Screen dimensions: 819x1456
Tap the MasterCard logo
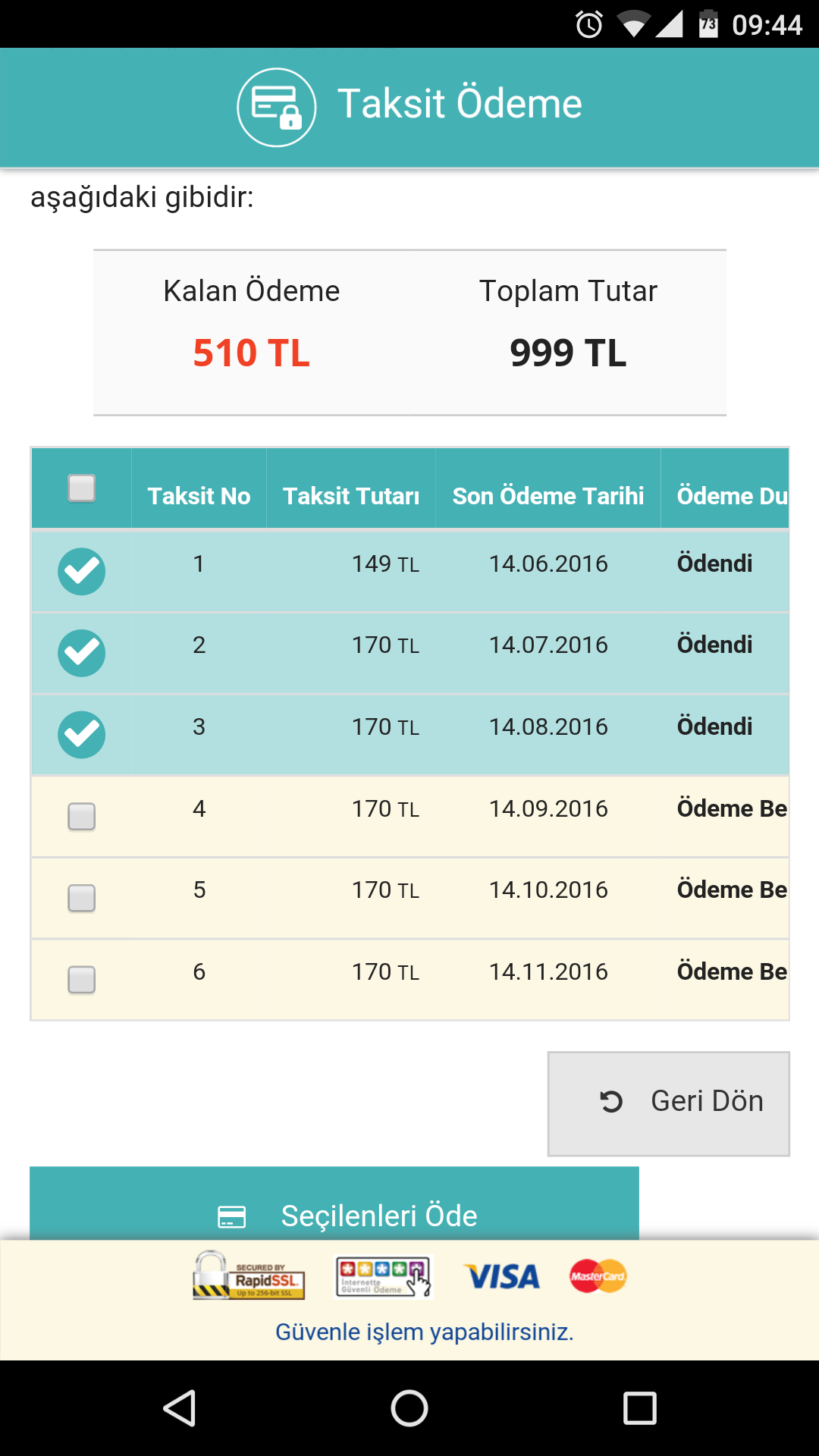coord(598,1276)
